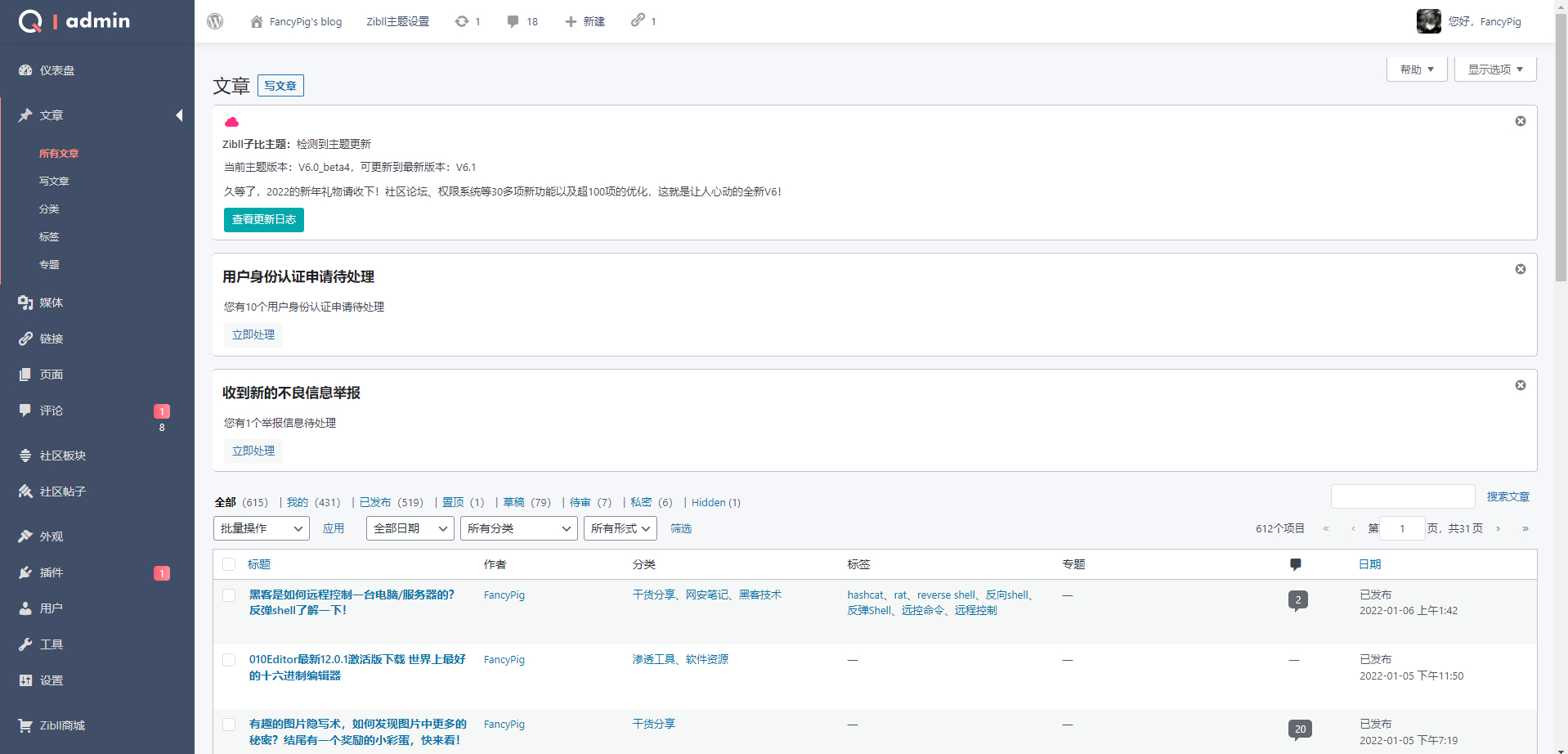Screen dimensions: 1568x754
Task: Open the updates refresh icon in the admin bar
Action: point(462,21)
